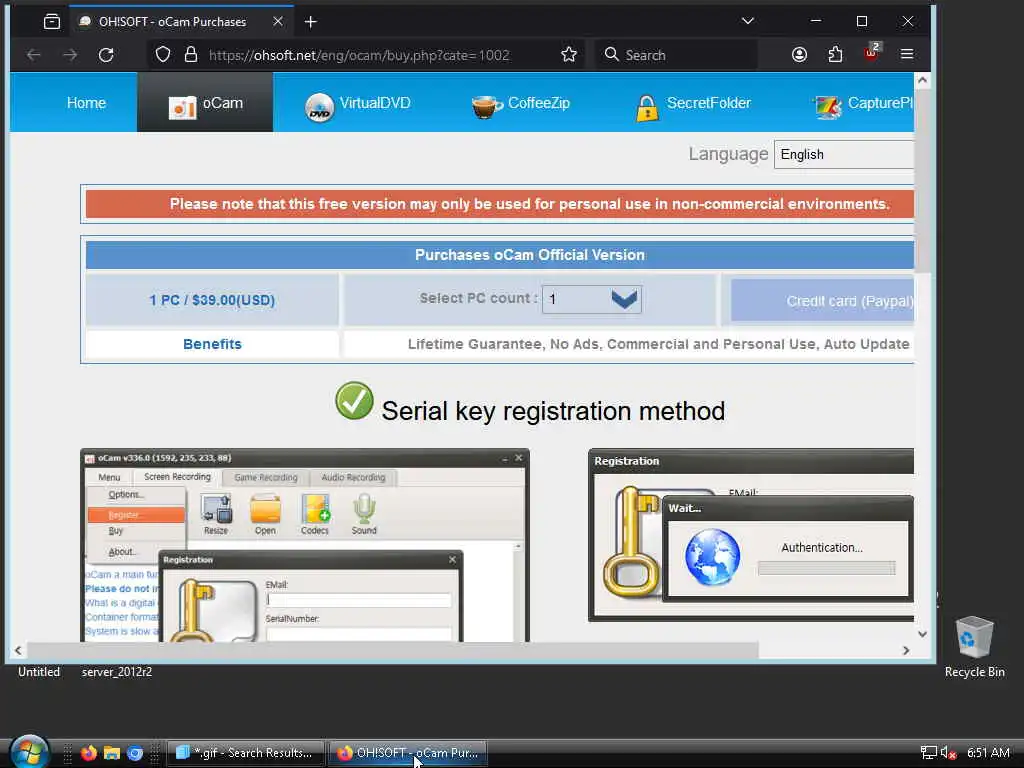Expand the Select PC count dropdown
Viewport: 1024px width, 768px height.
(x=592, y=300)
